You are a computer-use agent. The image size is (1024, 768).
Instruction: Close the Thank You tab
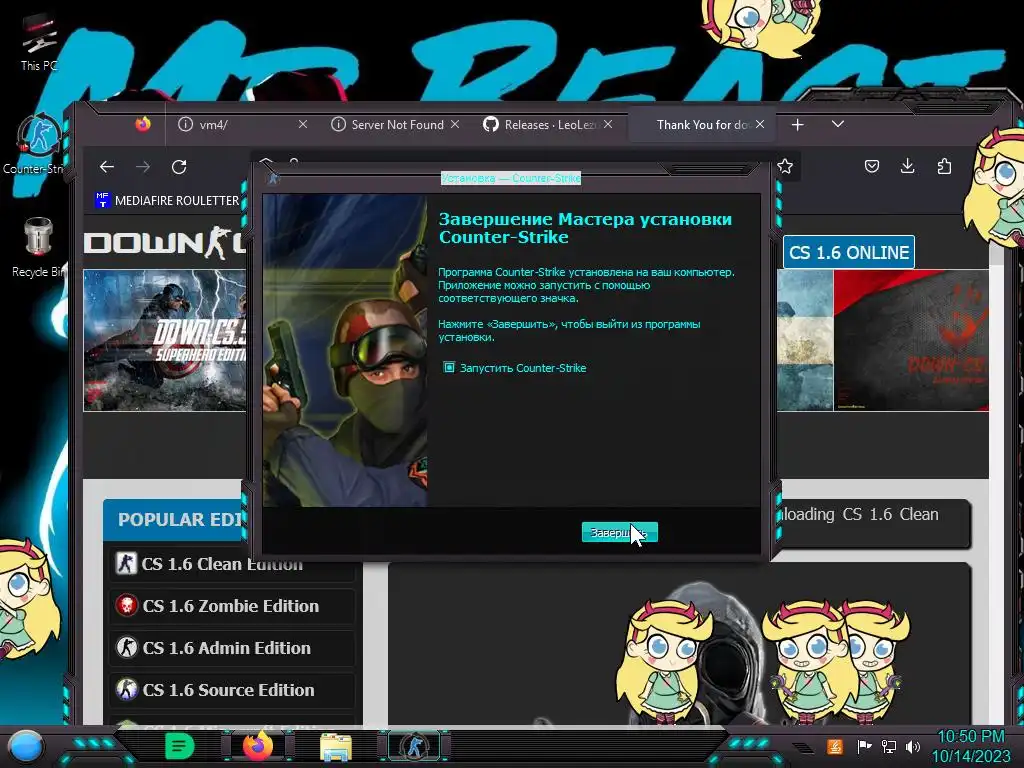click(760, 124)
